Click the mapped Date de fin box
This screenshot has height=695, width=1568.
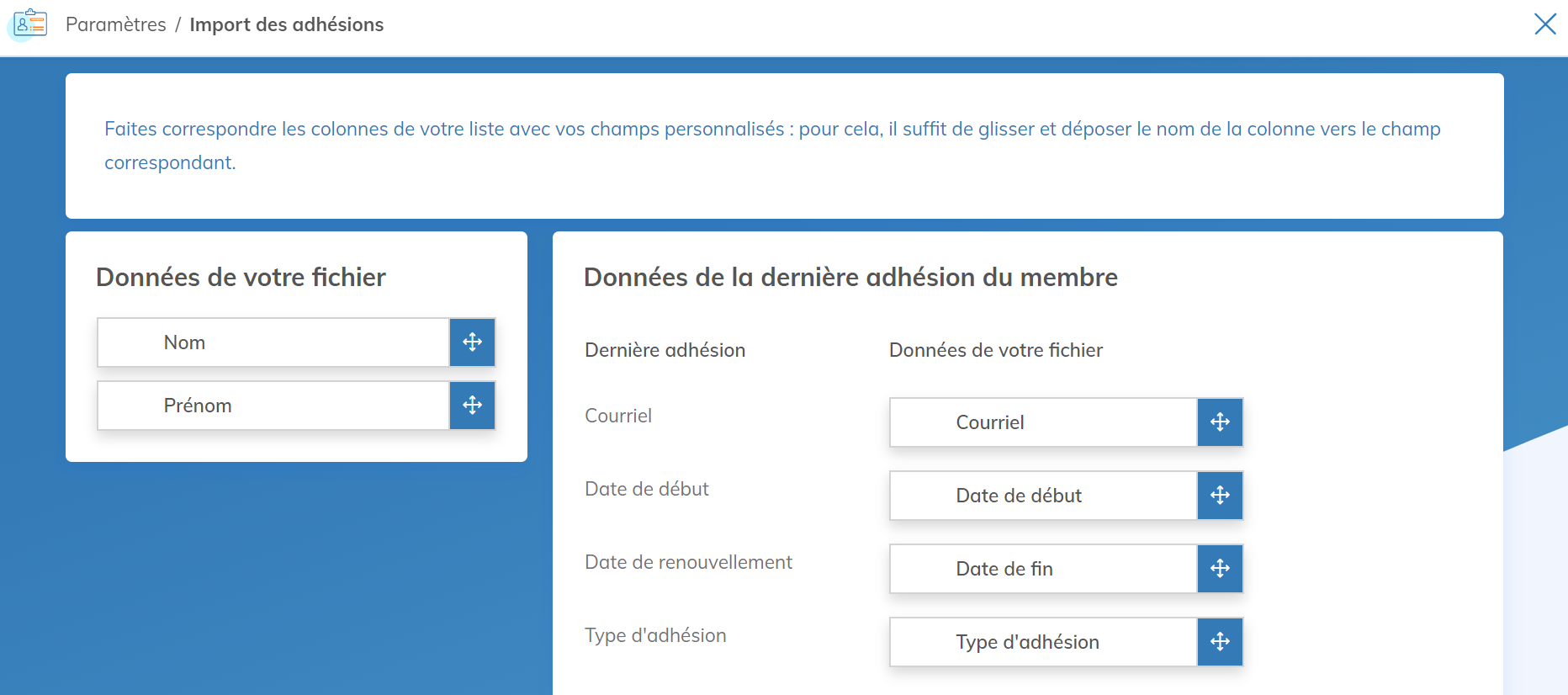click(1043, 569)
